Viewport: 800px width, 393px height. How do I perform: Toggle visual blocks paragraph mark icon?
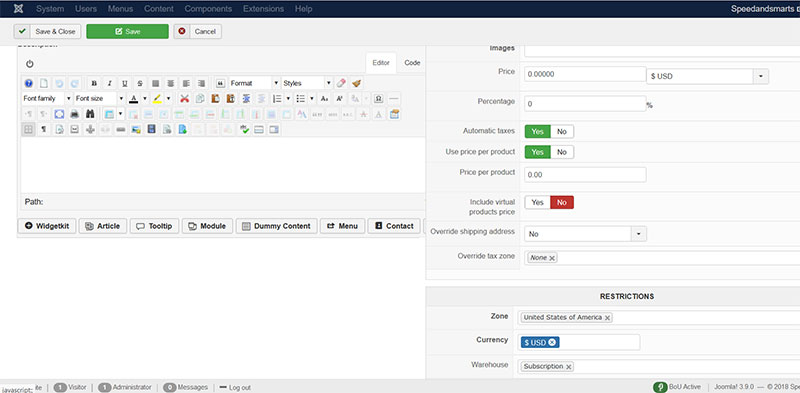[44, 130]
